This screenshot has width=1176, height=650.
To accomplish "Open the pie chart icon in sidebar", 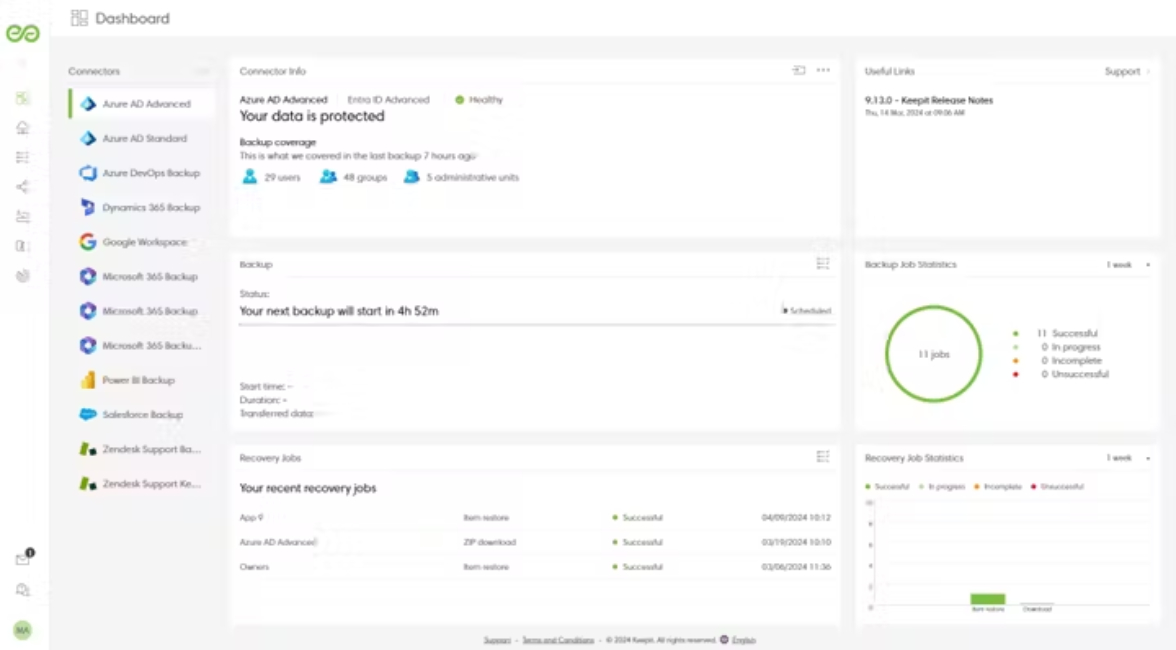I will coord(22,276).
